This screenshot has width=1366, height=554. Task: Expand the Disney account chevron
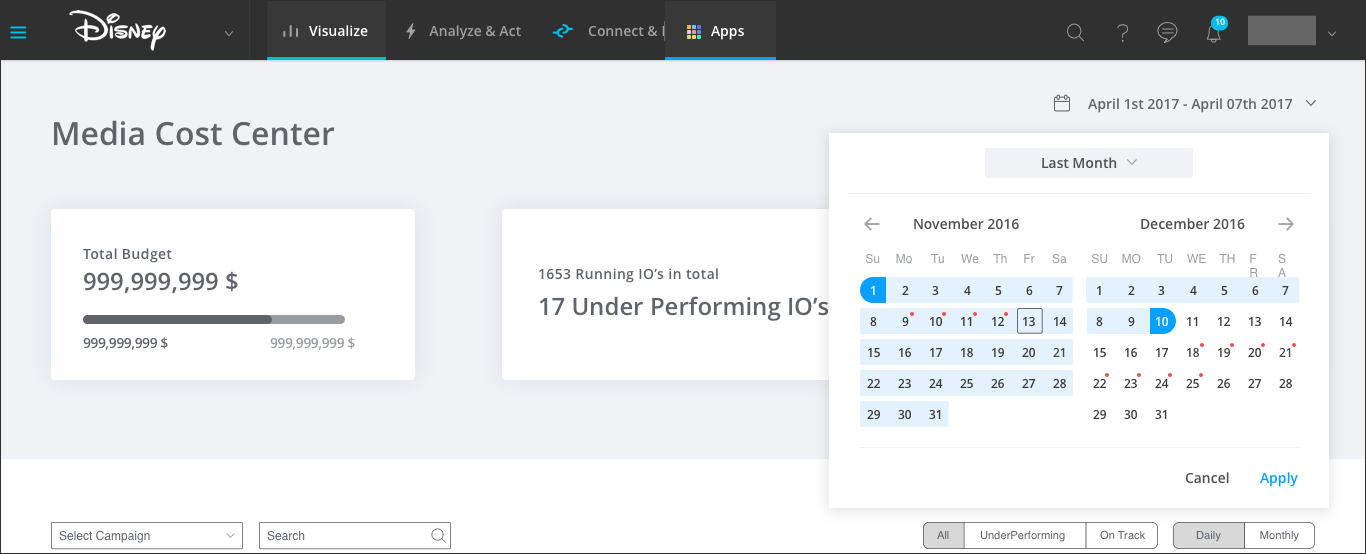(229, 33)
